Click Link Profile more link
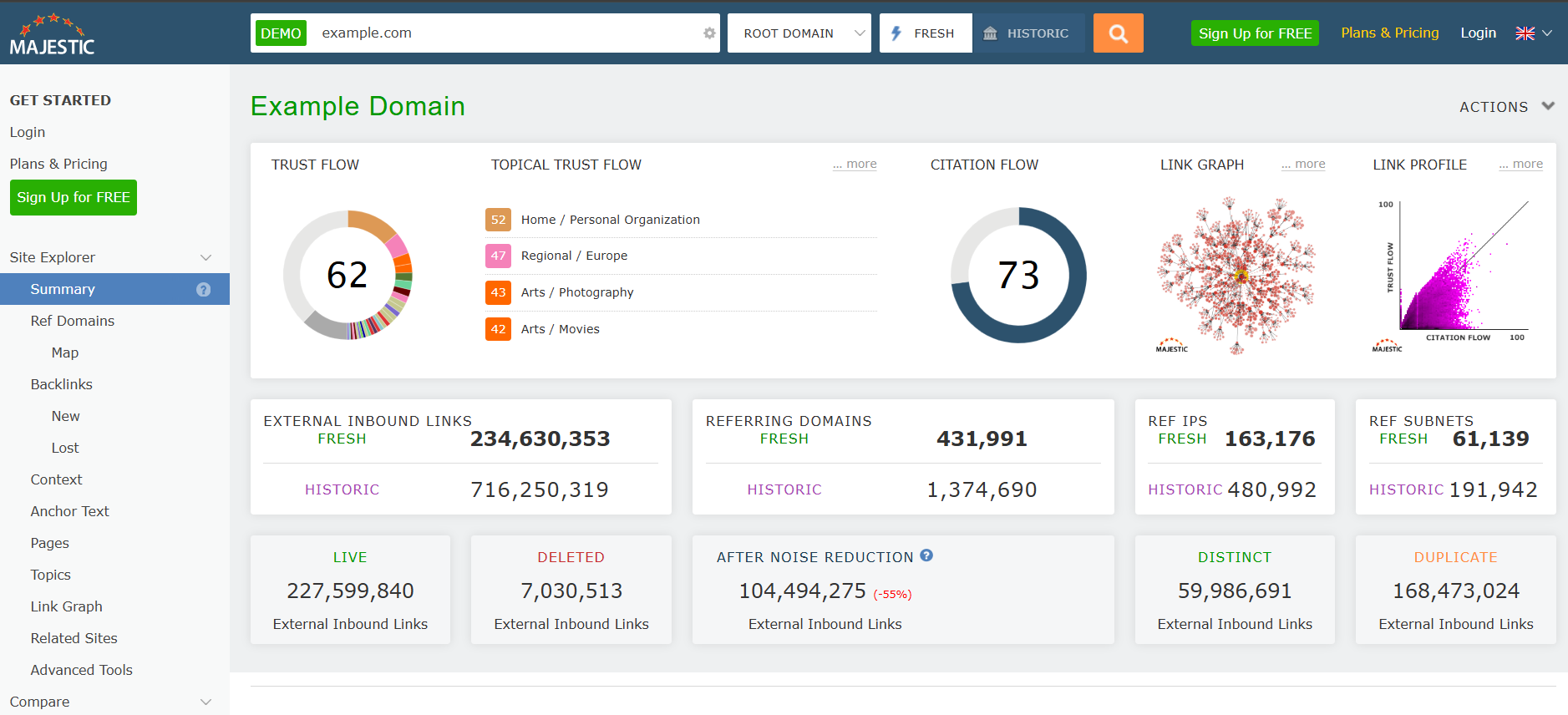Viewport: 1568px width, 715px height. tap(1520, 164)
